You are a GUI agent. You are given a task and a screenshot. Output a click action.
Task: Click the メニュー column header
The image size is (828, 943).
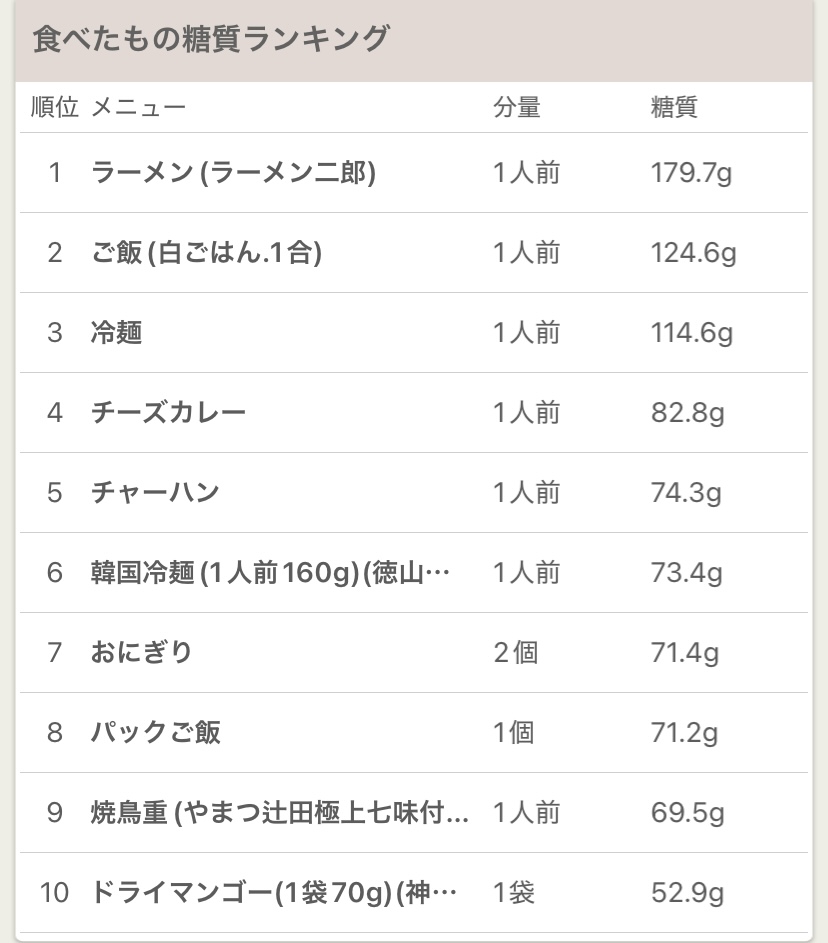(x=138, y=108)
